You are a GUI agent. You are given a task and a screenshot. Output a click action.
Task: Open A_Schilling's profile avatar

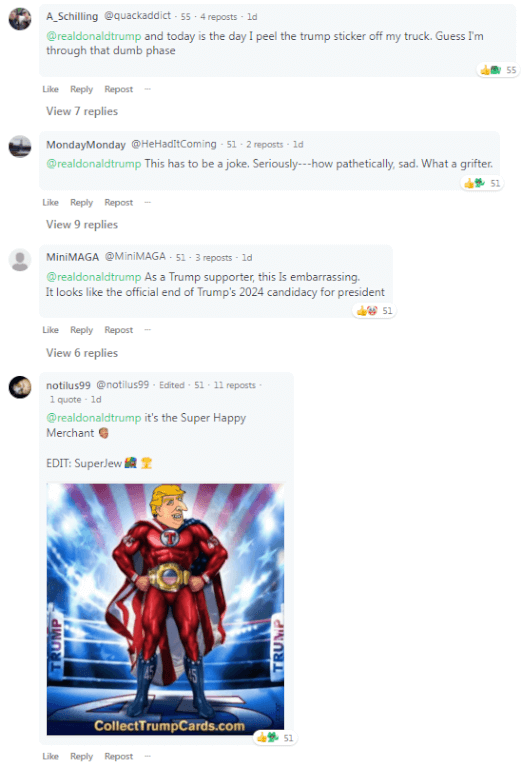pos(20,19)
